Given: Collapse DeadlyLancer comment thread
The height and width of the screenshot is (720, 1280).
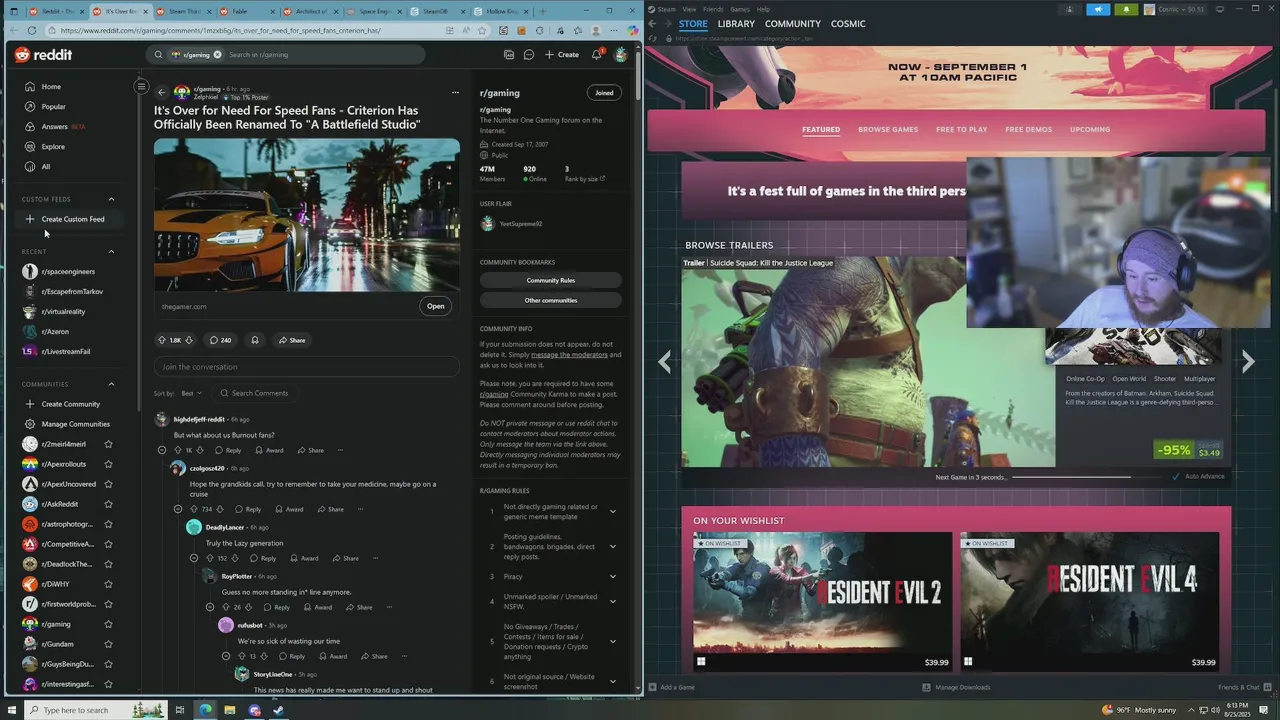Looking at the screenshot, I should click(x=194, y=558).
